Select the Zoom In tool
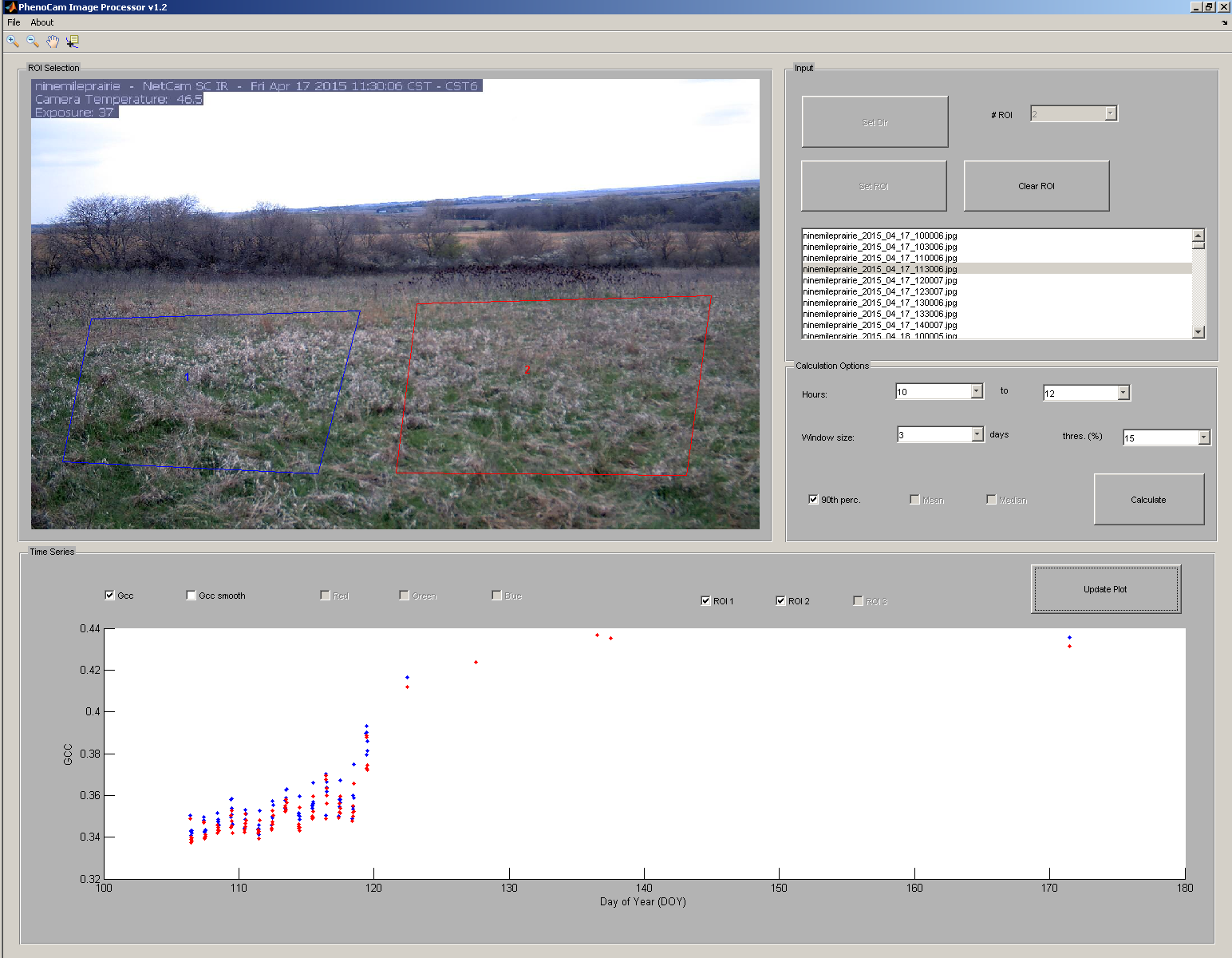The width and height of the screenshot is (1232, 958). click(x=13, y=42)
